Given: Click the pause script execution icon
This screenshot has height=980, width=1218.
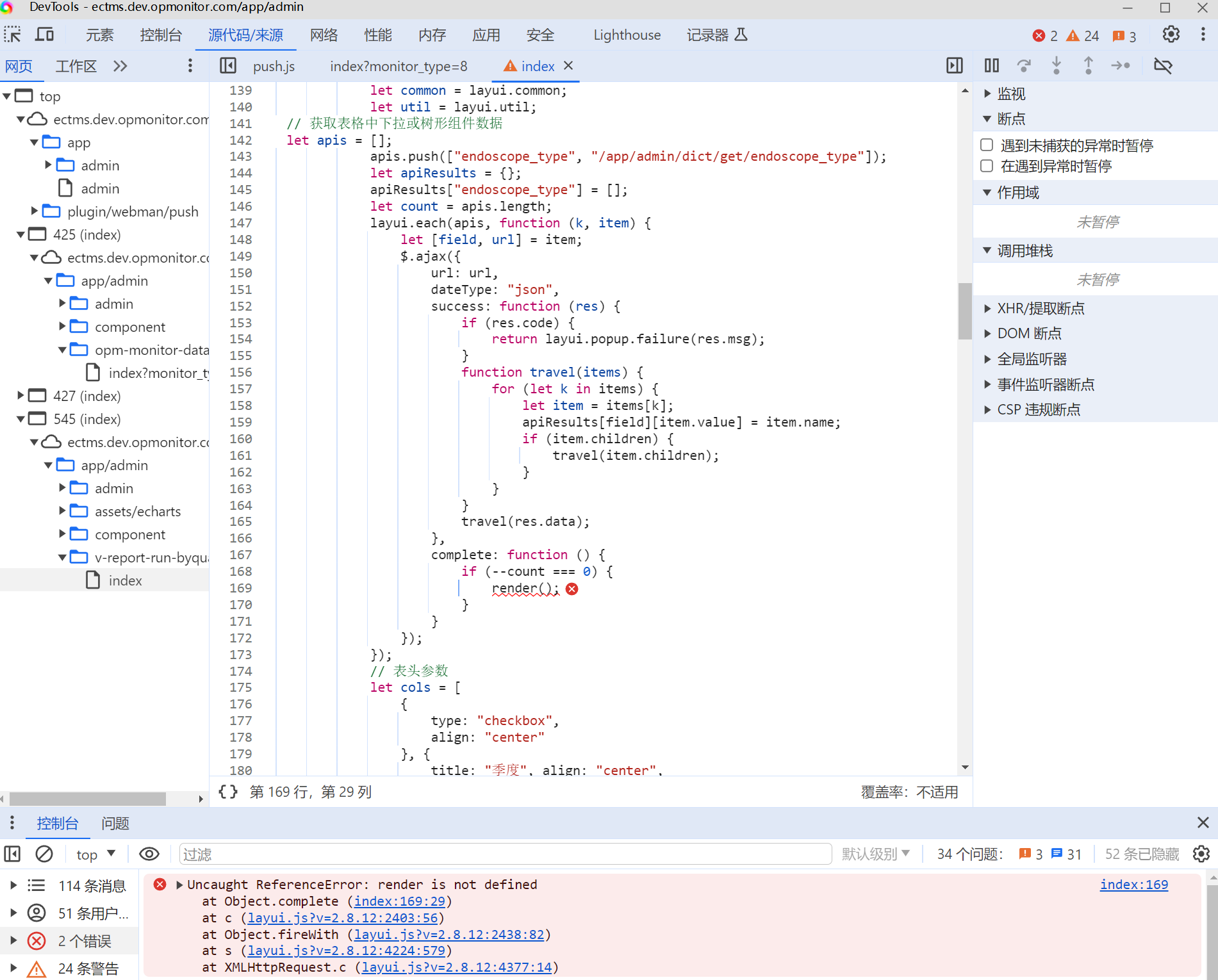Looking at the screenshot, I should 991,65.
